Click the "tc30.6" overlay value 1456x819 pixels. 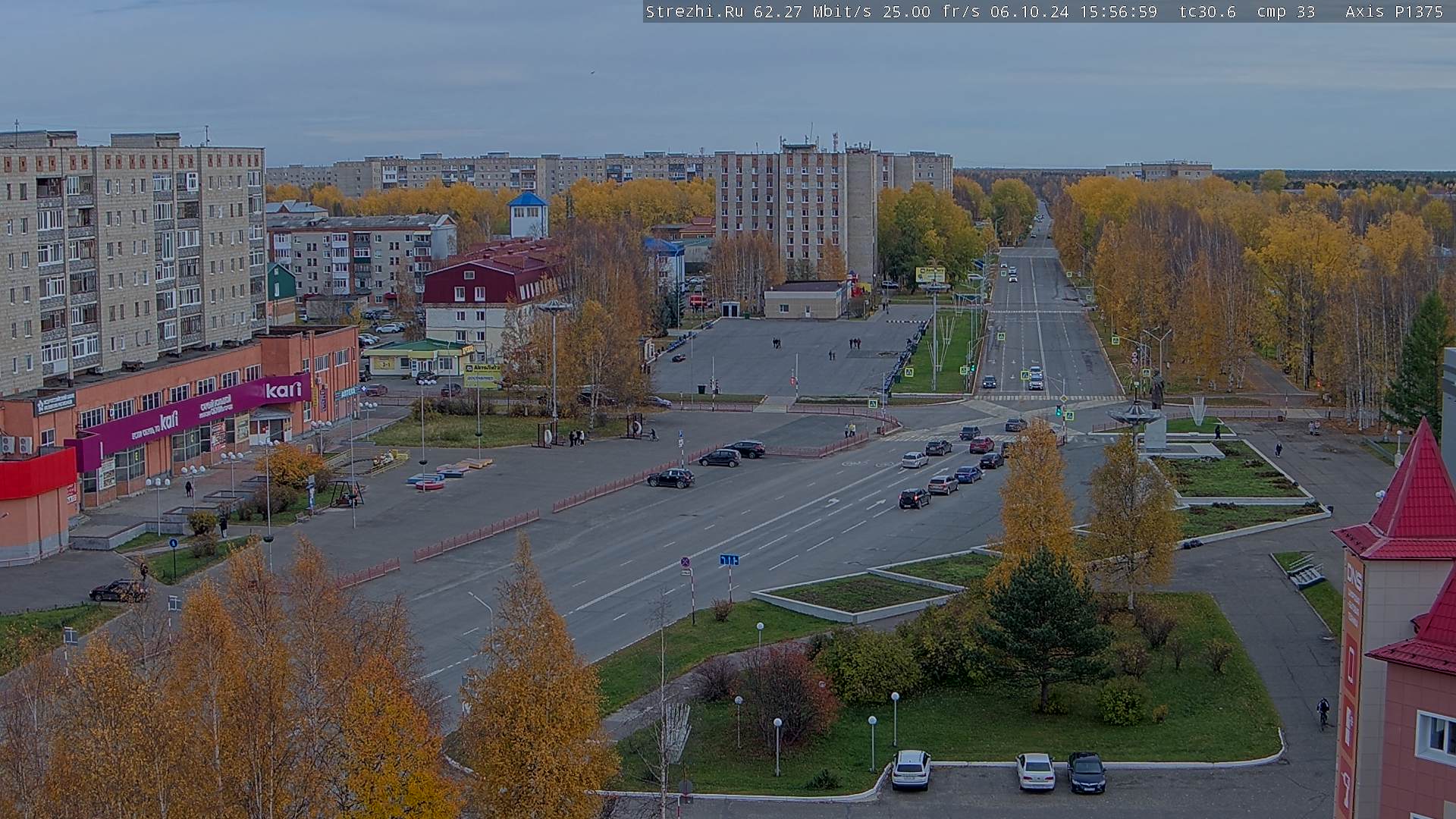click(1207, 11)
